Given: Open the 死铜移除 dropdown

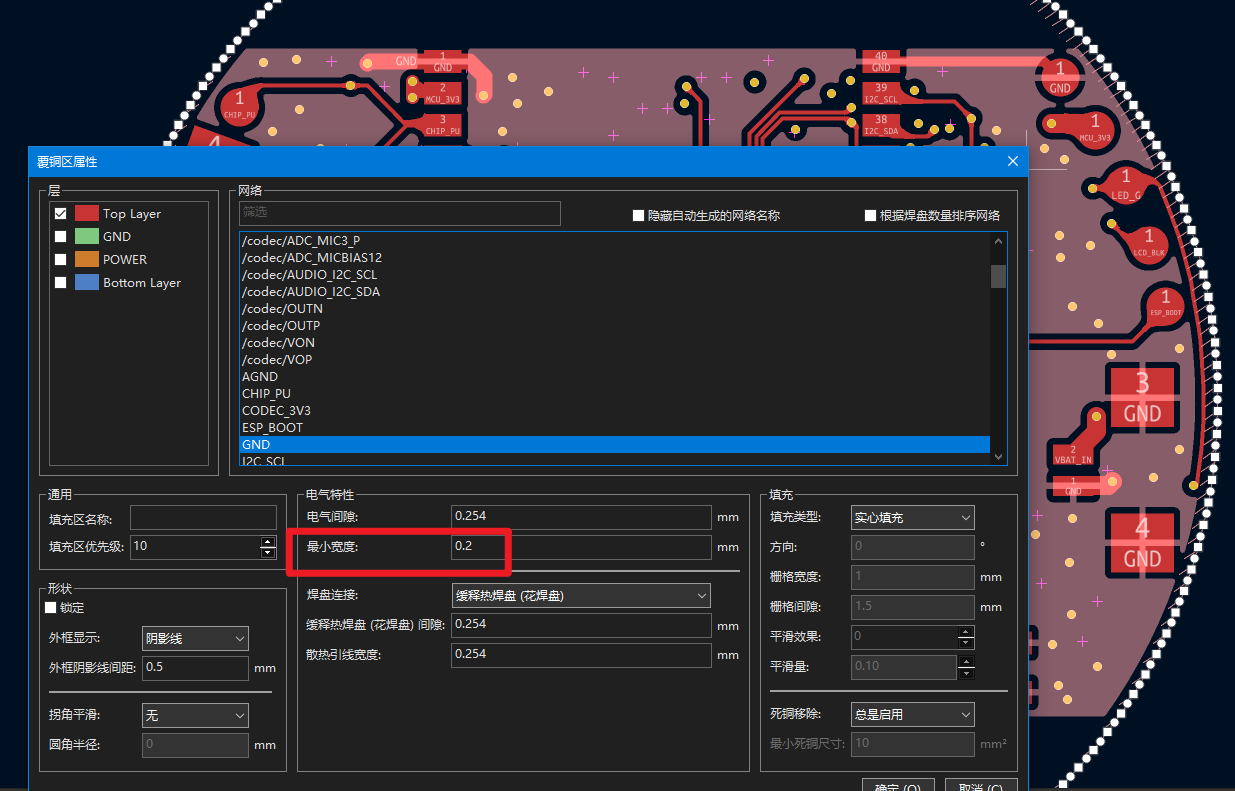Looking at the screenshot, I should tap(912, 714).
